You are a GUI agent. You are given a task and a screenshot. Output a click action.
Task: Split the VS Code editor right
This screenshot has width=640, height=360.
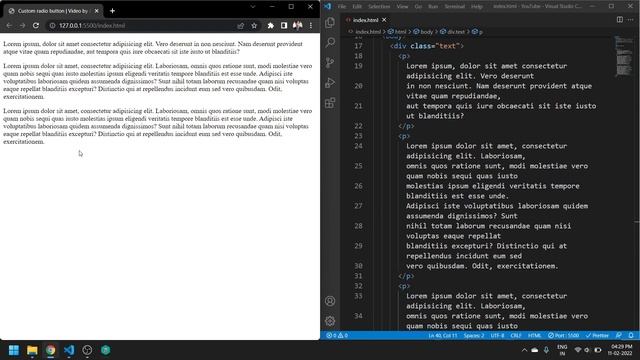(620, 20)
